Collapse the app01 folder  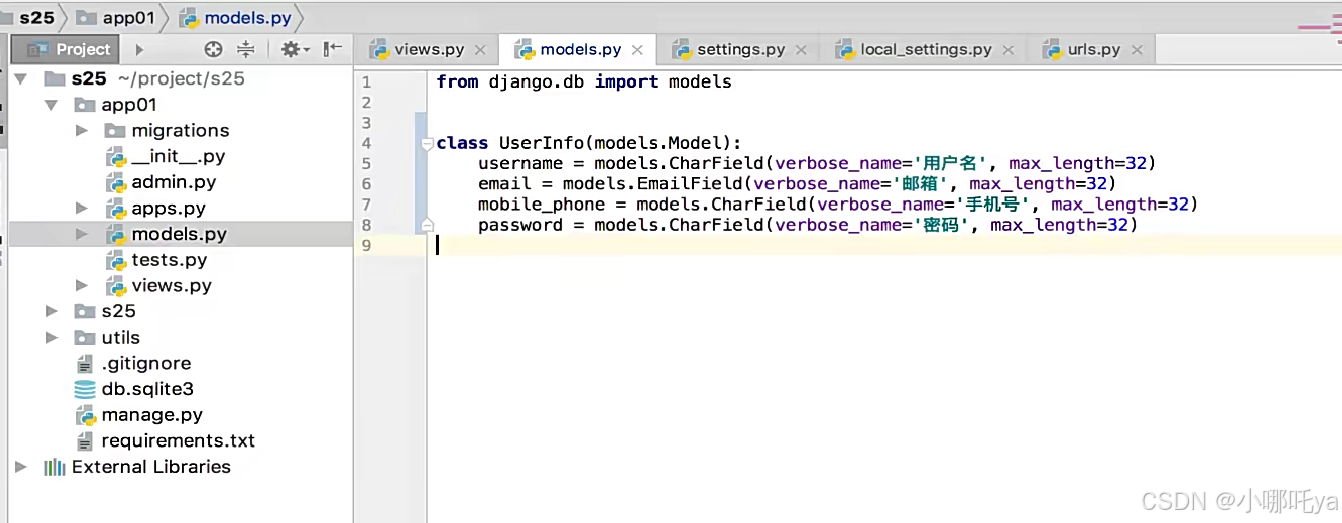[x=52, y=105]
